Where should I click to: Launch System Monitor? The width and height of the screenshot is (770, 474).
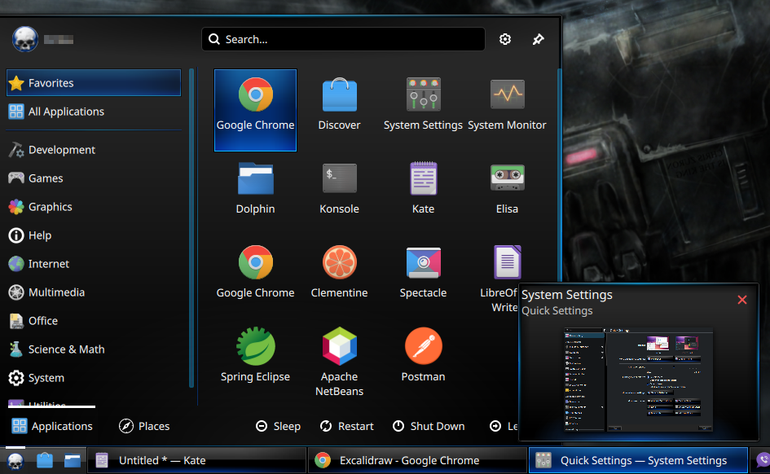(x=507, y=104)
